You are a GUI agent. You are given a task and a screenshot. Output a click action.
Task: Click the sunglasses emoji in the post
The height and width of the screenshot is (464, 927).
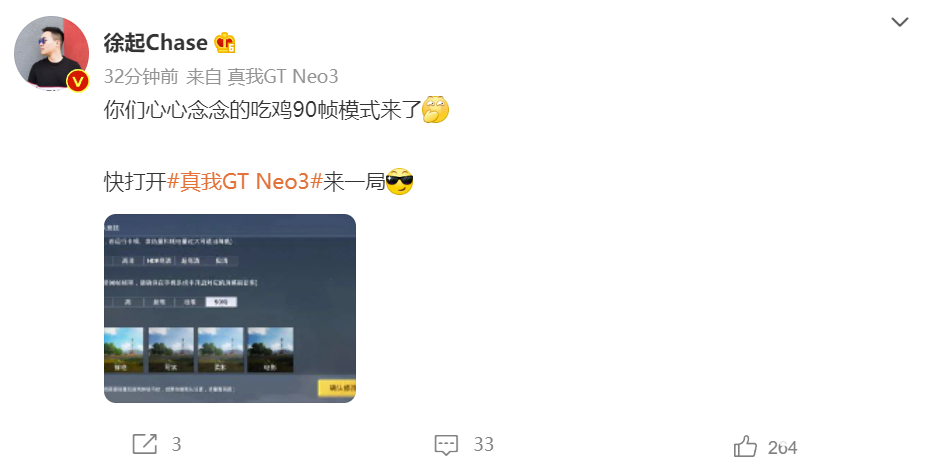[399, 181]
